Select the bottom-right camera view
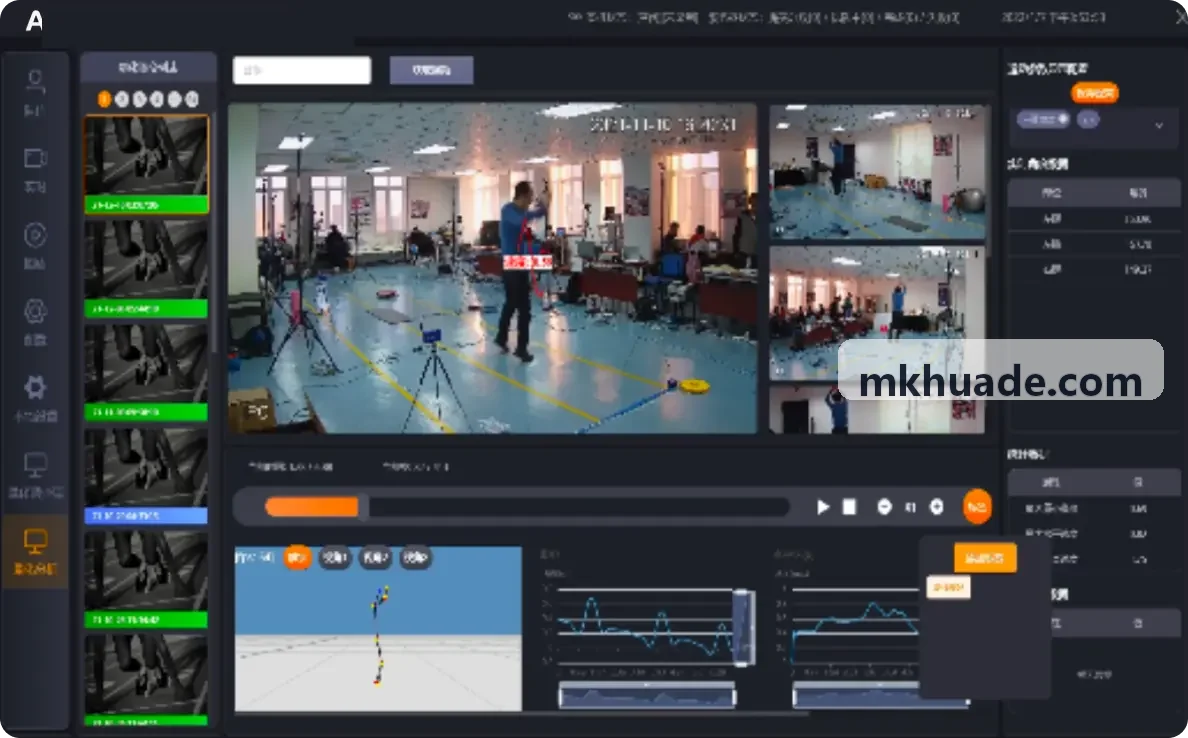Image resolution: width=1188 pixels, height=738 pixels. [x=877, y=410]
